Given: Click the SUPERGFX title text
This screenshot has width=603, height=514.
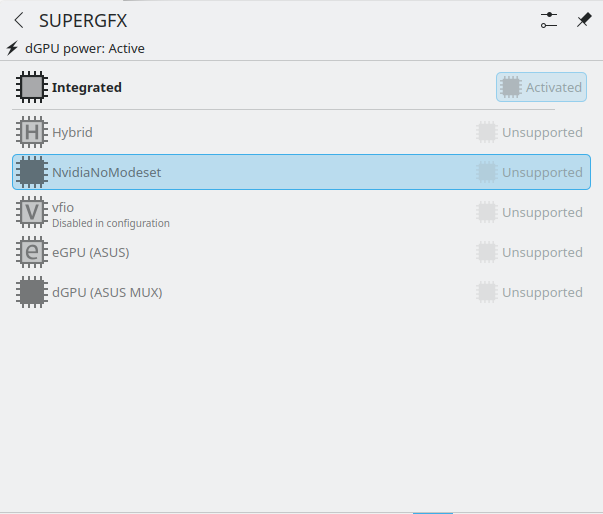Looking at the screenshot, I should (83, 20).
